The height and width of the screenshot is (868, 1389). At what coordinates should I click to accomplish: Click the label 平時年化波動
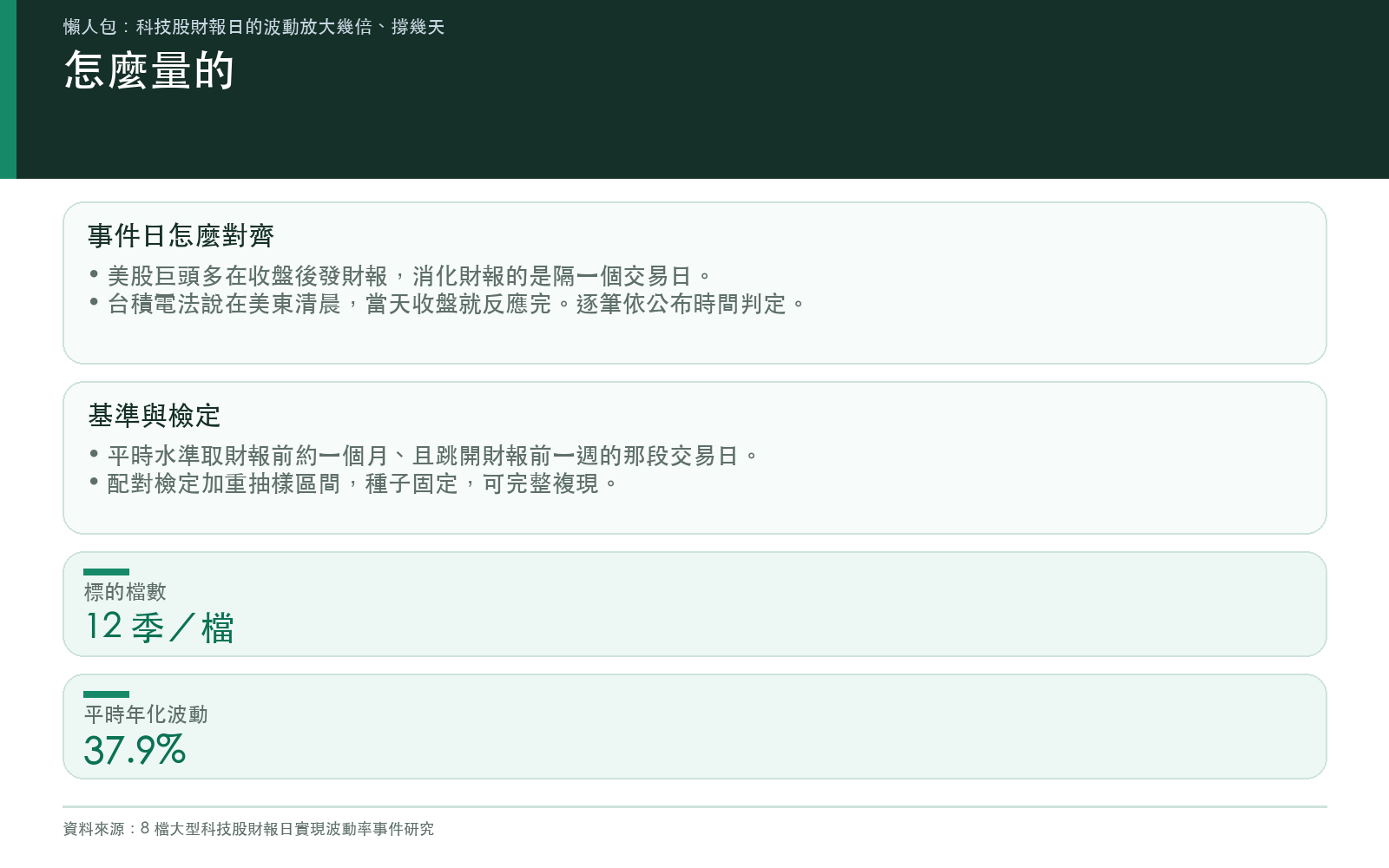[x=146, y=714]
